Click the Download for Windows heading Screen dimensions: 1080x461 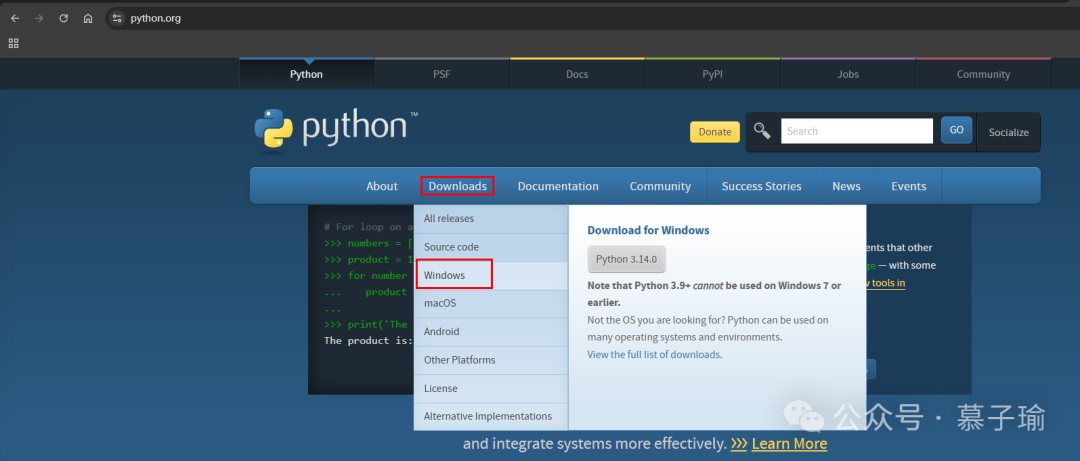648,230
